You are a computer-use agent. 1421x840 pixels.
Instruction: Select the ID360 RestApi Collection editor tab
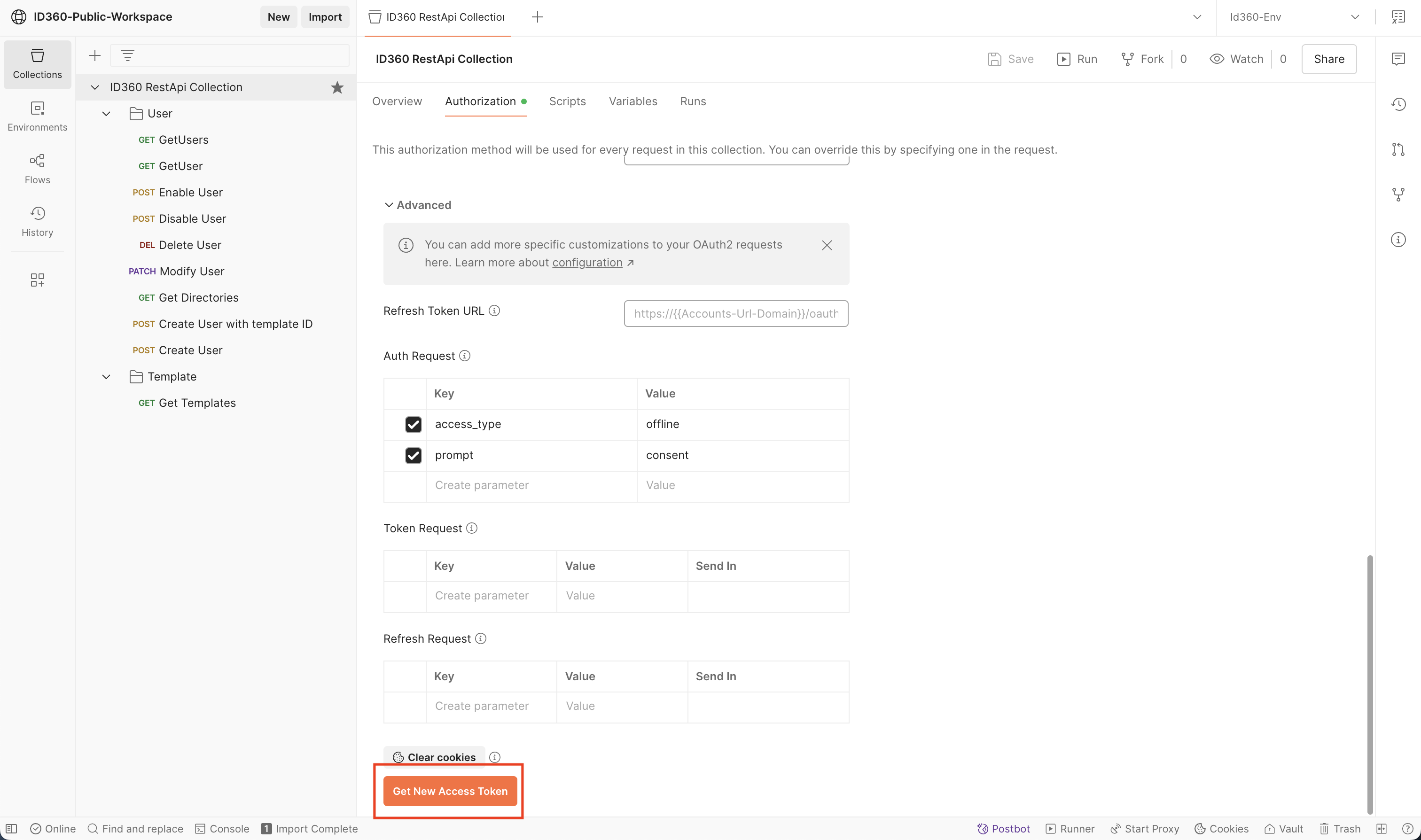pos(437,17)
